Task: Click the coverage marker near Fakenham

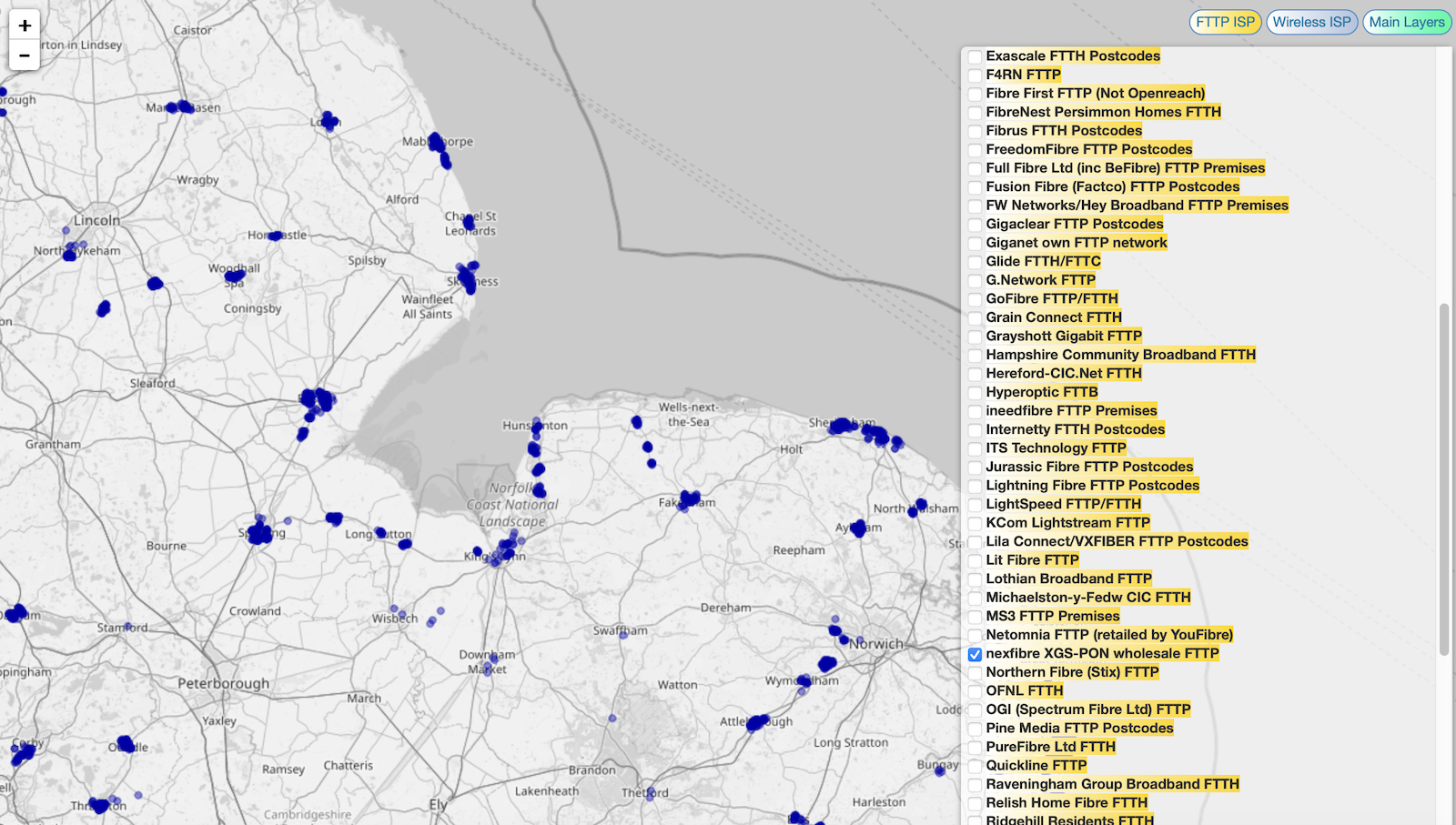Action: tap(689, 498)
